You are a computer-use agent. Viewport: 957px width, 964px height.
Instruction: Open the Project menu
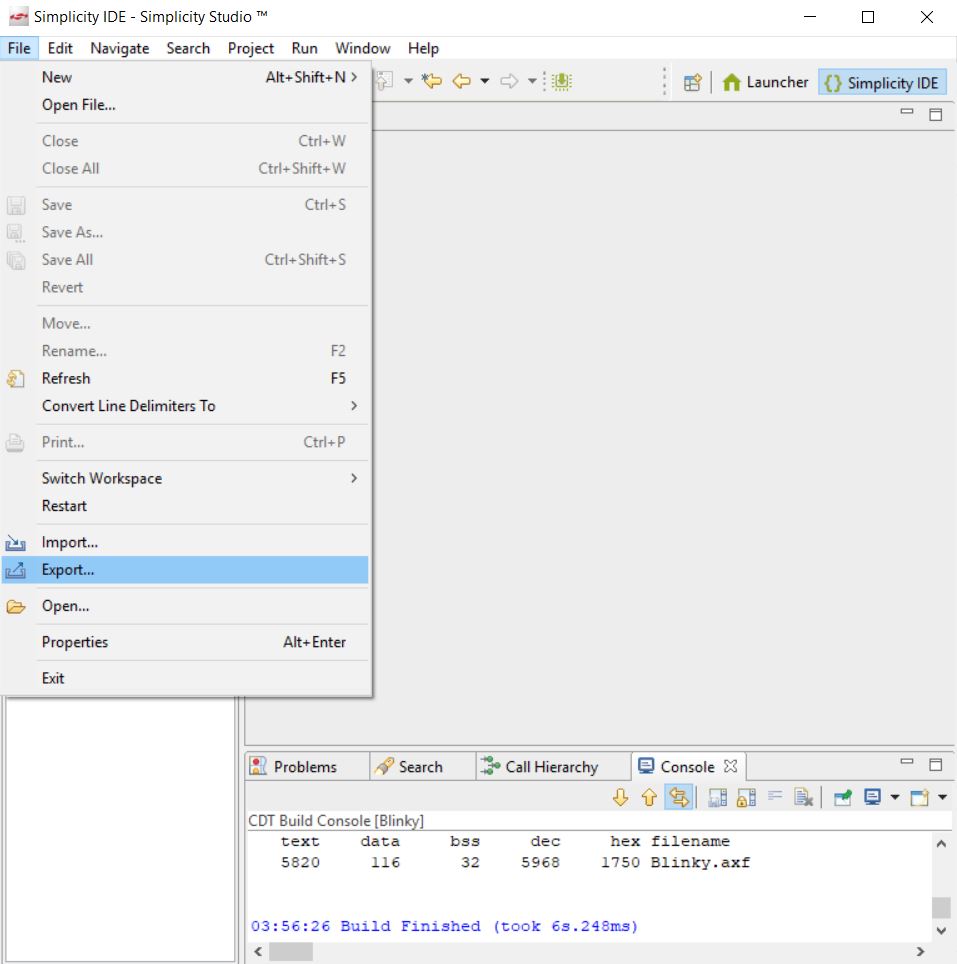250,48
